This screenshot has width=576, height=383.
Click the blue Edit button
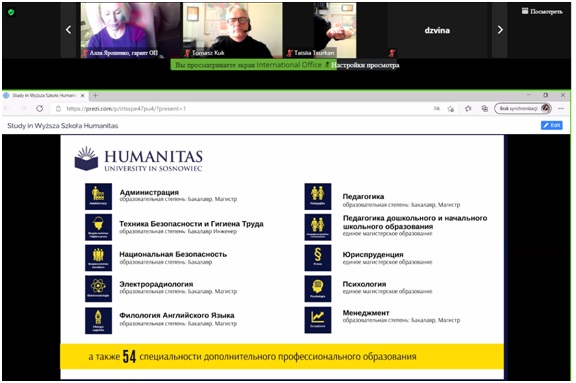pos(551,125)
